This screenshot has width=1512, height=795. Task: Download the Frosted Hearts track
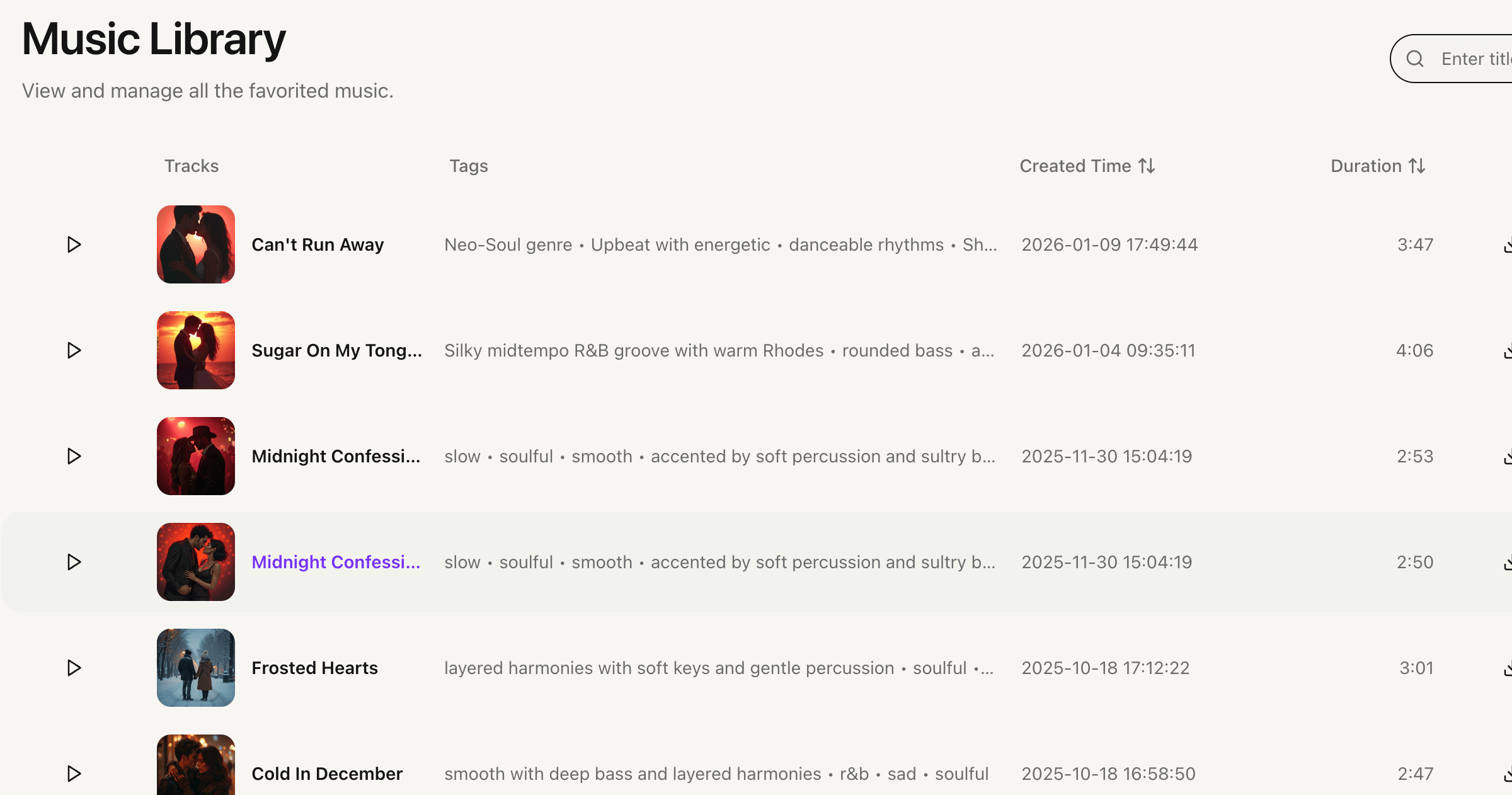pyautogui.click(x=1509, y=668)
